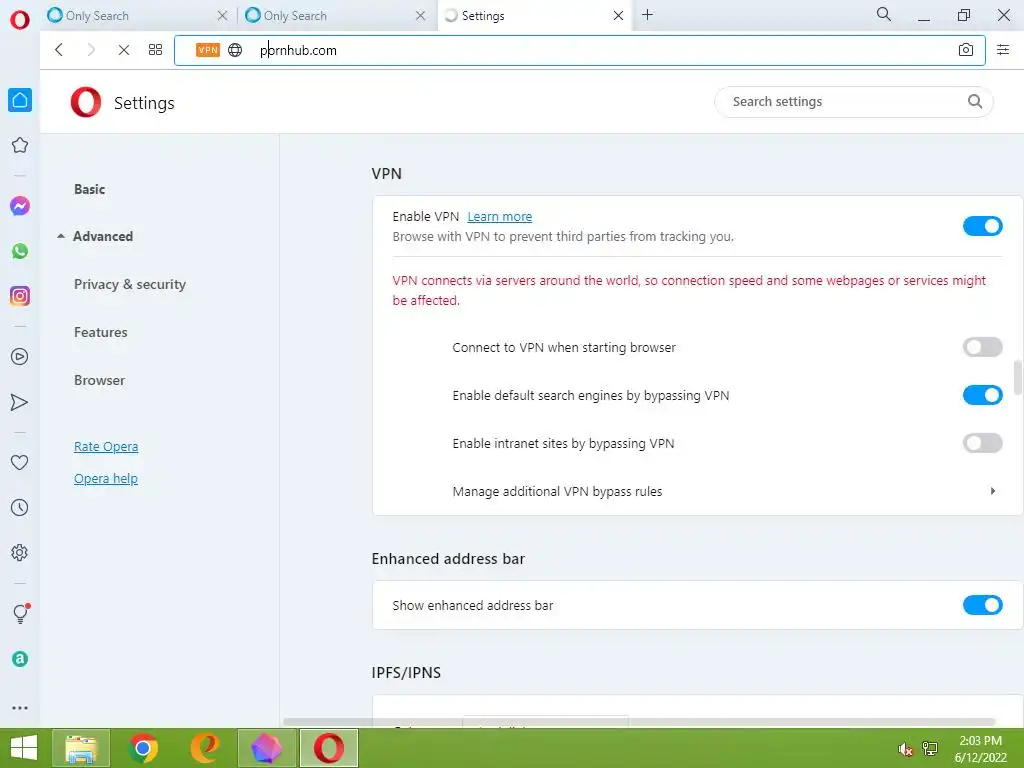Open the search tabs magnifier icon
Image resolution: width=1024 pixels, height=768 pixels.
[x=884, y=14]
